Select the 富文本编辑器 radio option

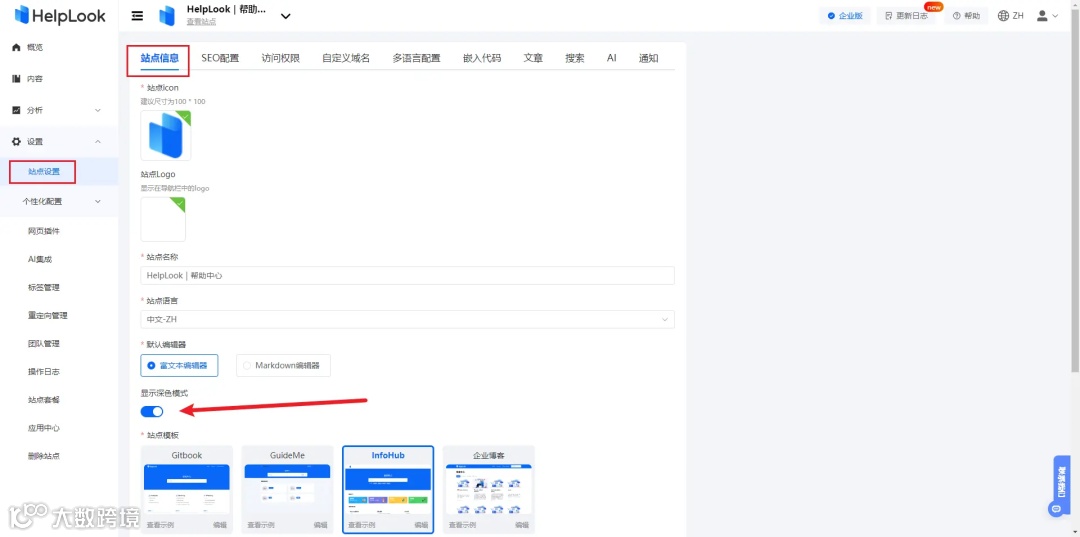point(179,366)
